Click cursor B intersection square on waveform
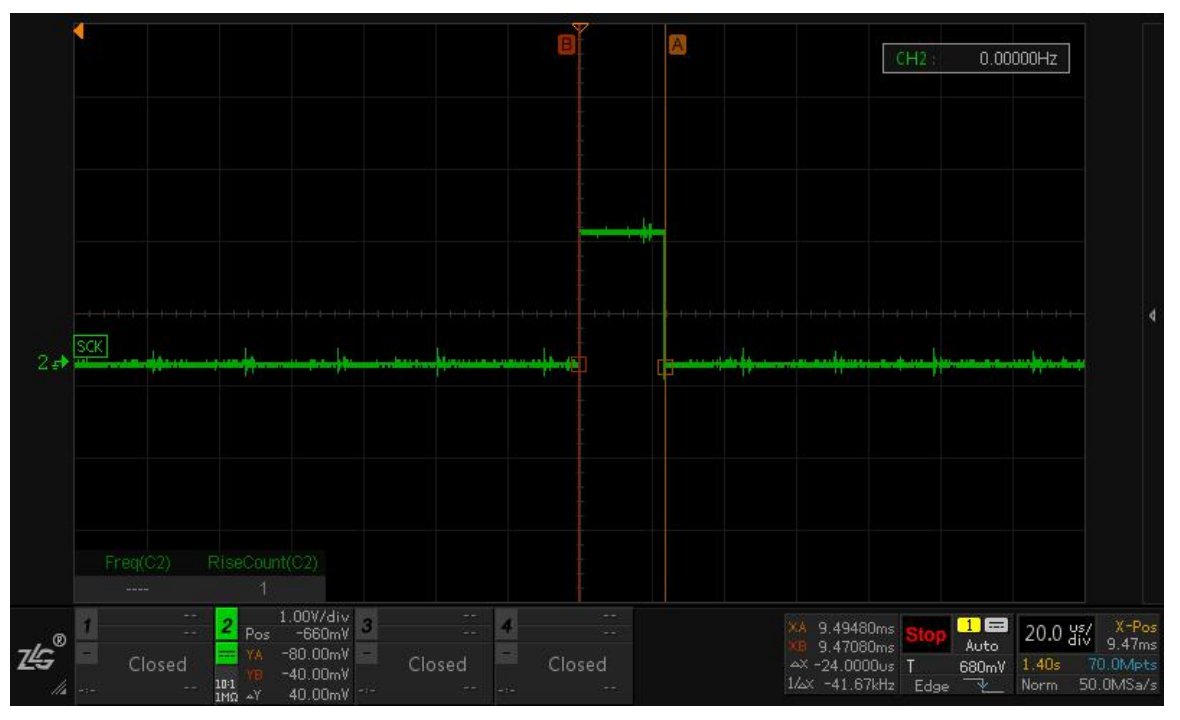Image resolution: width=1180 pixels, height=720 pixels. click(x=579, y=364)
